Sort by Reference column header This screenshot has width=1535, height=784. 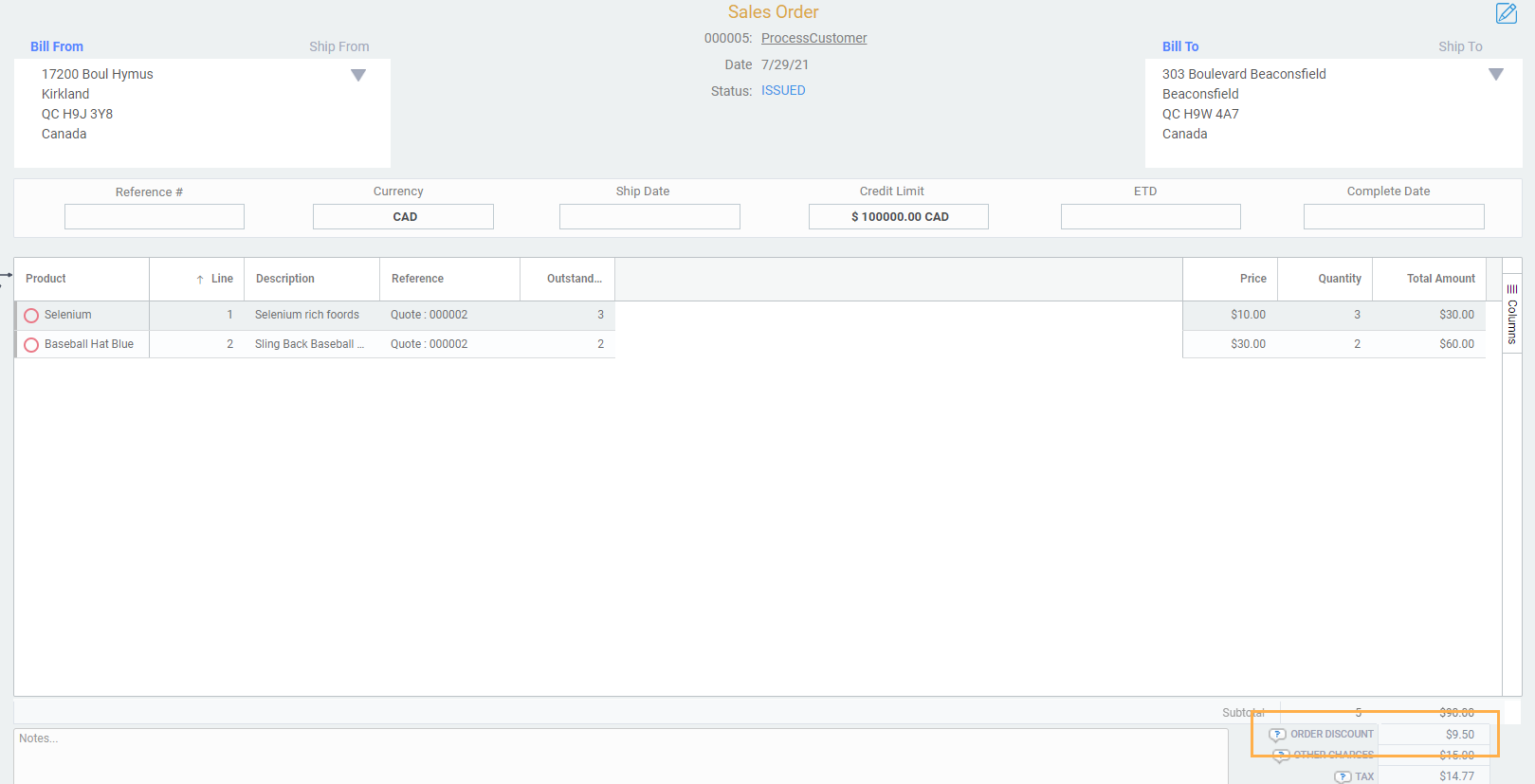449,279
